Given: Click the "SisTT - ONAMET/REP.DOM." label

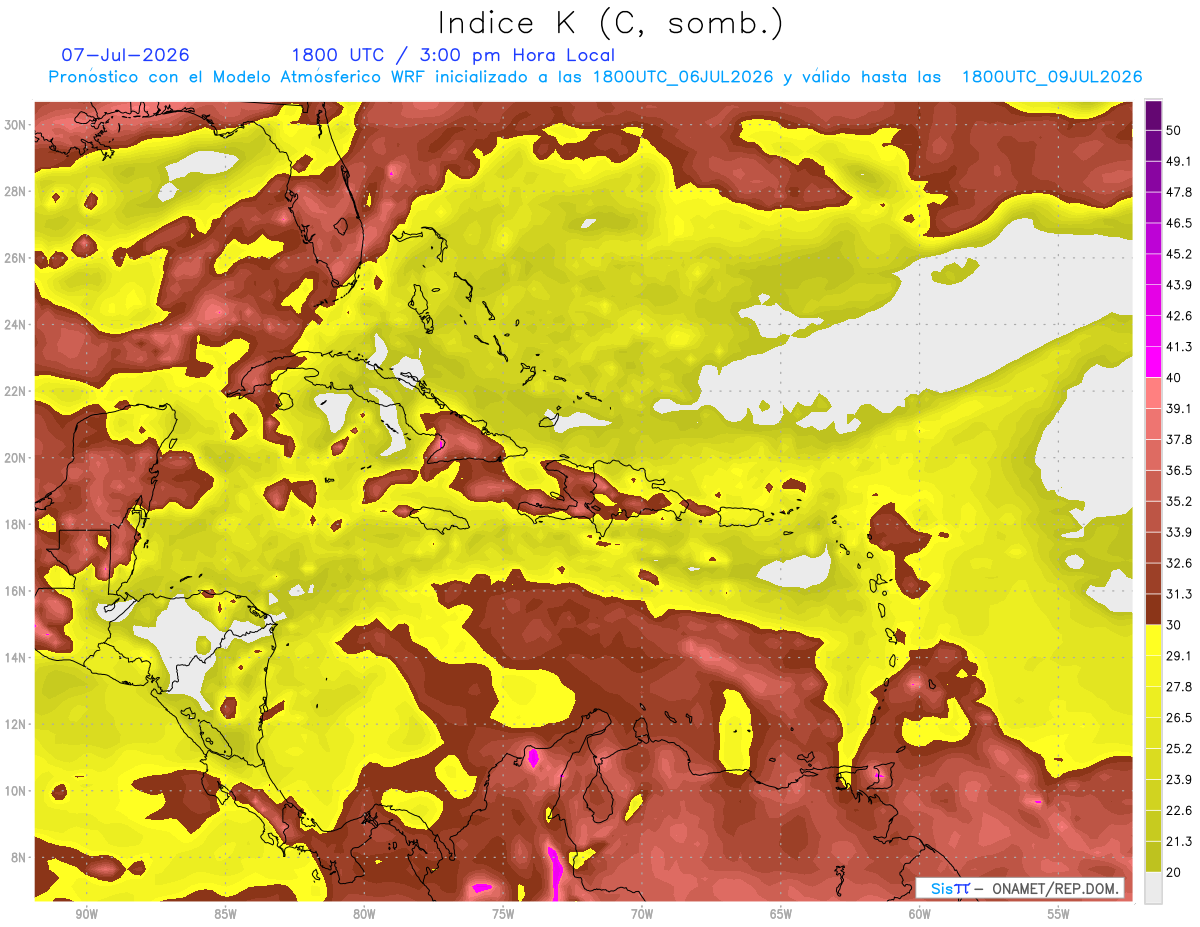Looking at the screenshot, I should 1019,888.
